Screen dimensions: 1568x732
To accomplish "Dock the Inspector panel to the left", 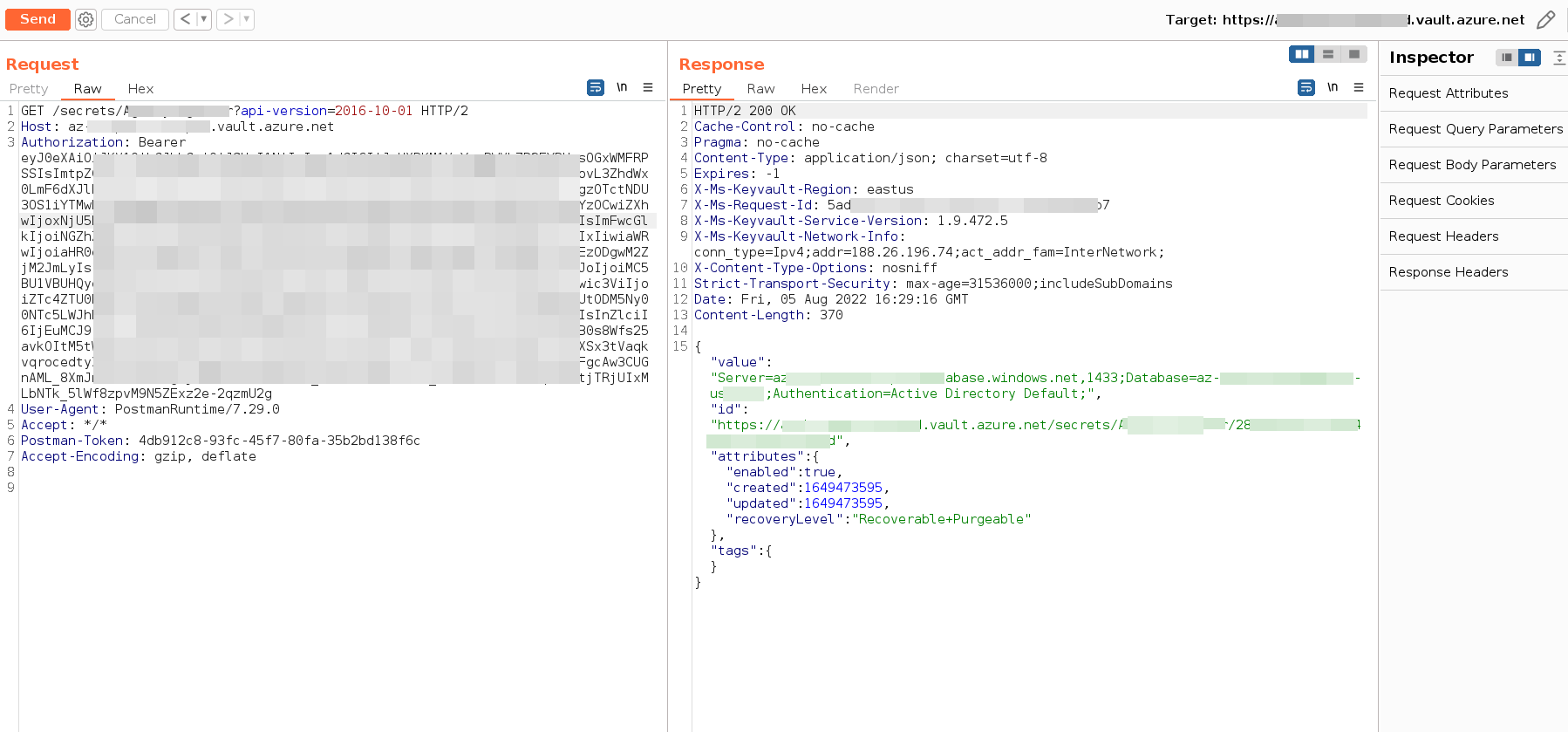I will [x=1507, y=58].
